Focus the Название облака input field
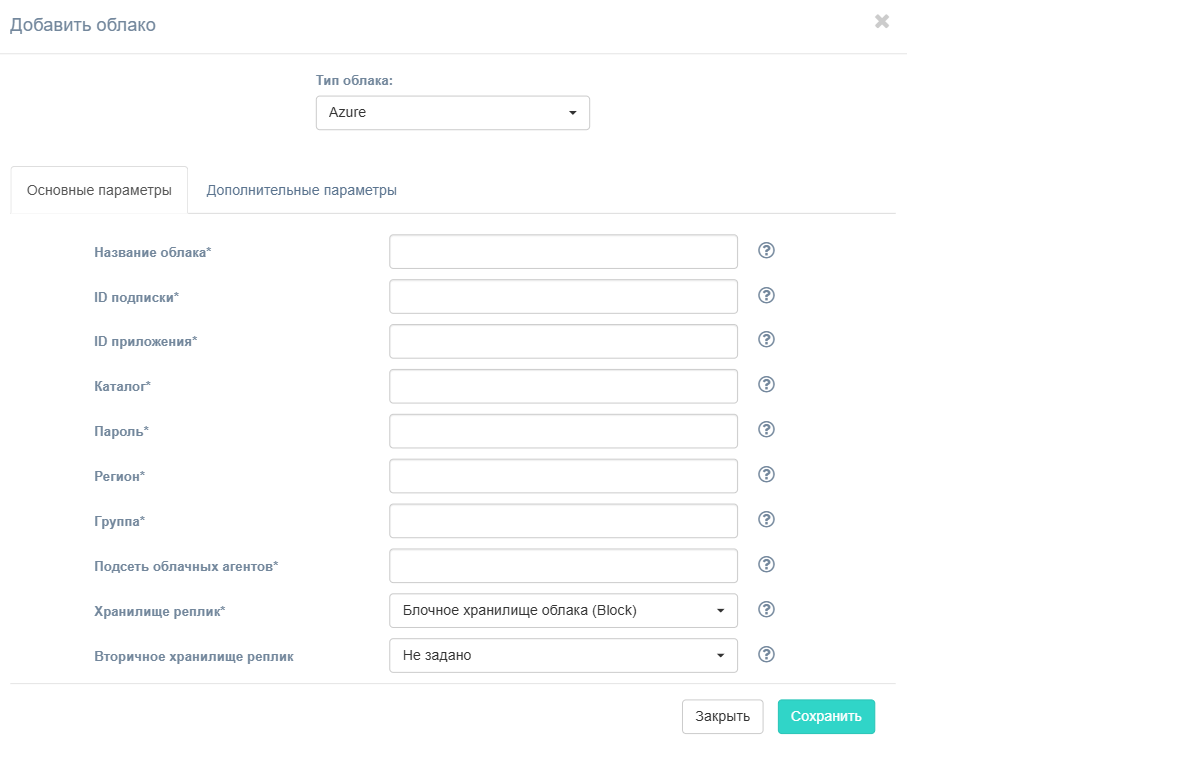 (563, 252)
